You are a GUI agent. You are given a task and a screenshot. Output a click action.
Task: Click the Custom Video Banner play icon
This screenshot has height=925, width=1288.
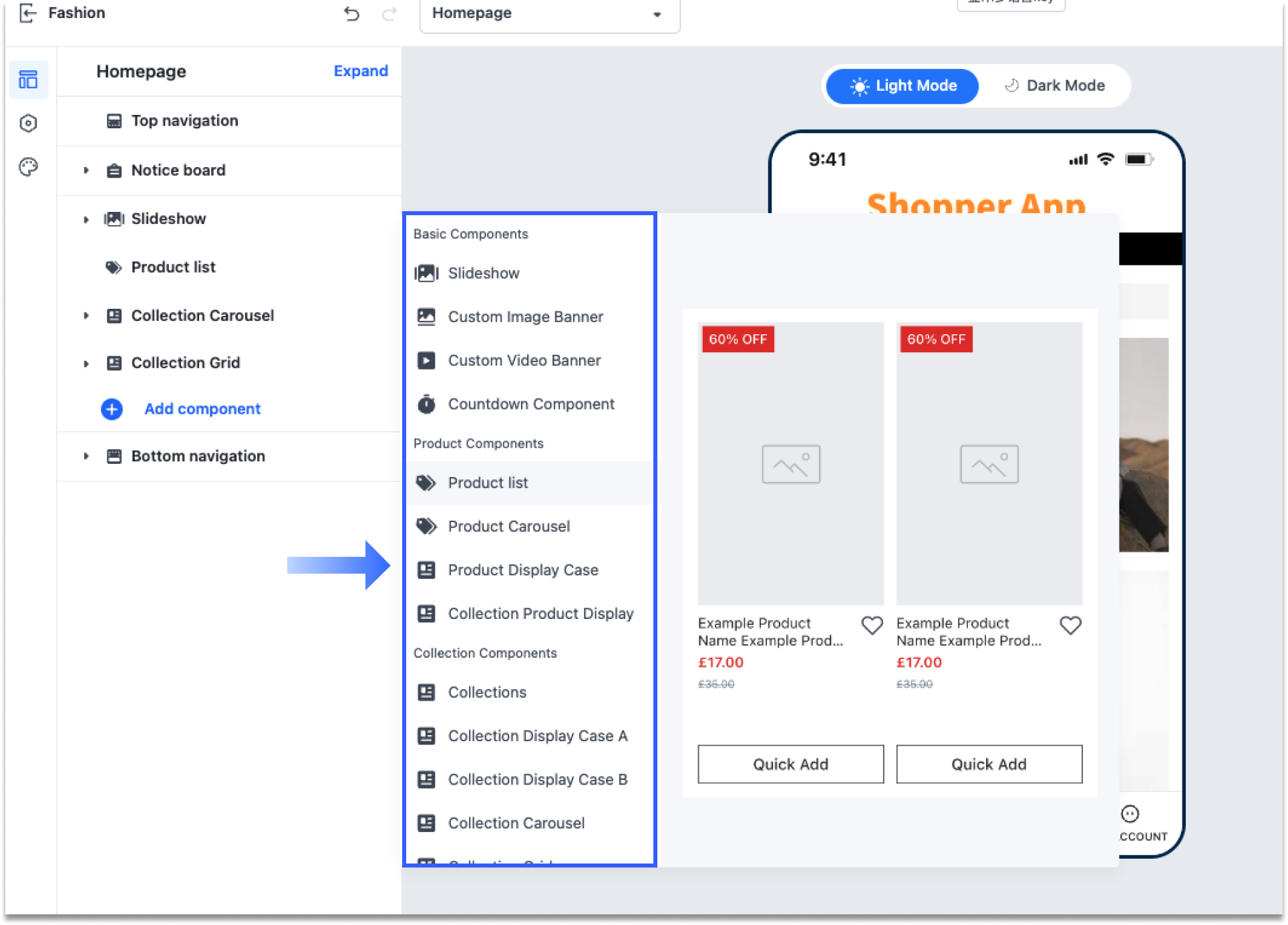426,360
